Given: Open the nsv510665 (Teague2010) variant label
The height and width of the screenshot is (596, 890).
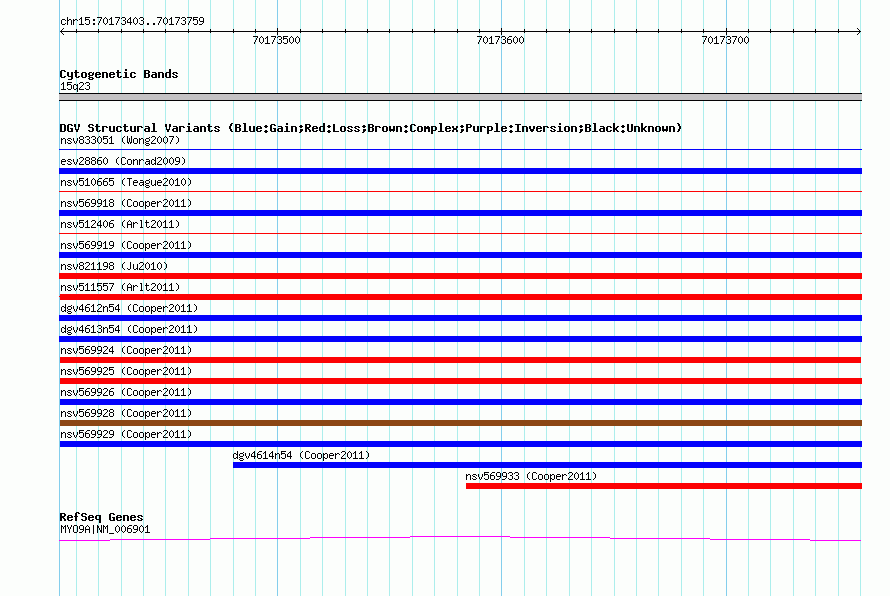Looking at the screenshot, I should click(x=126, y=182).
